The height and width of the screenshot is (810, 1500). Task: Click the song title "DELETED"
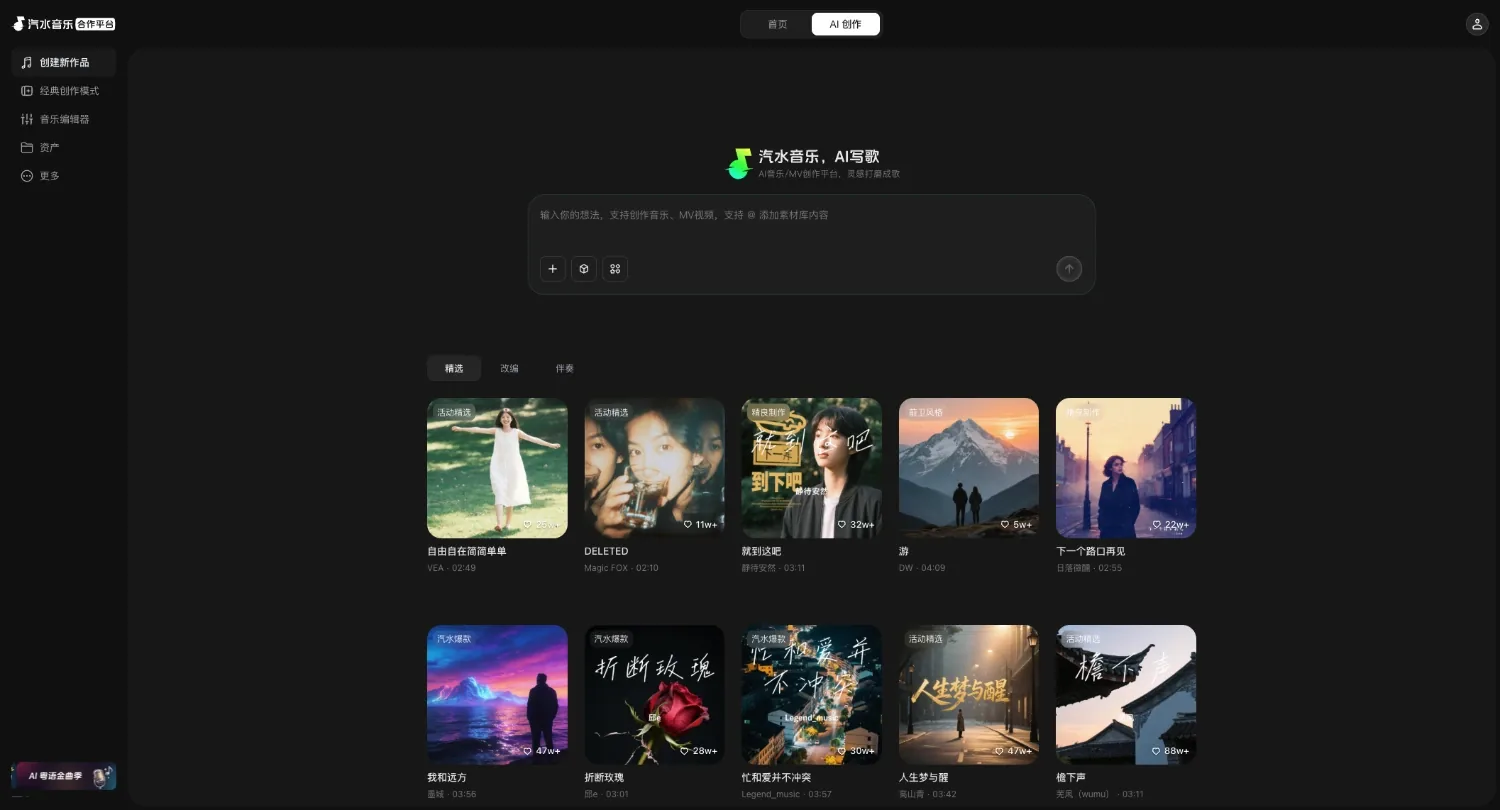[606, 552]
